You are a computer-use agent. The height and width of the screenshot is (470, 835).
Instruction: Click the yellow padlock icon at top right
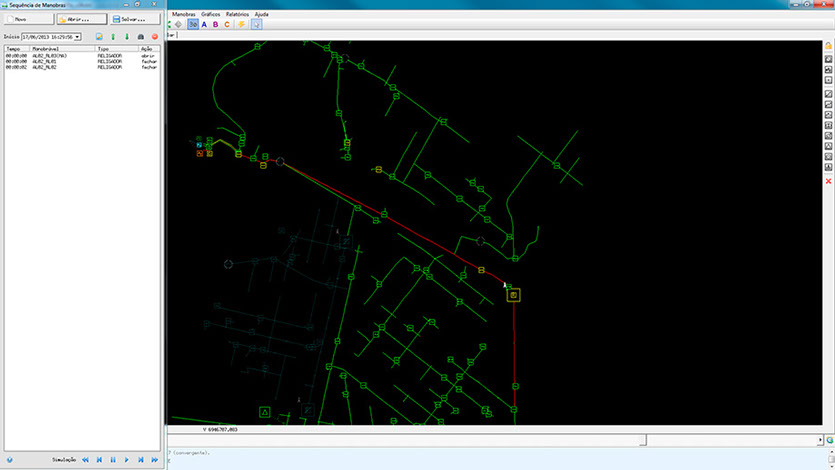point(828,47)
